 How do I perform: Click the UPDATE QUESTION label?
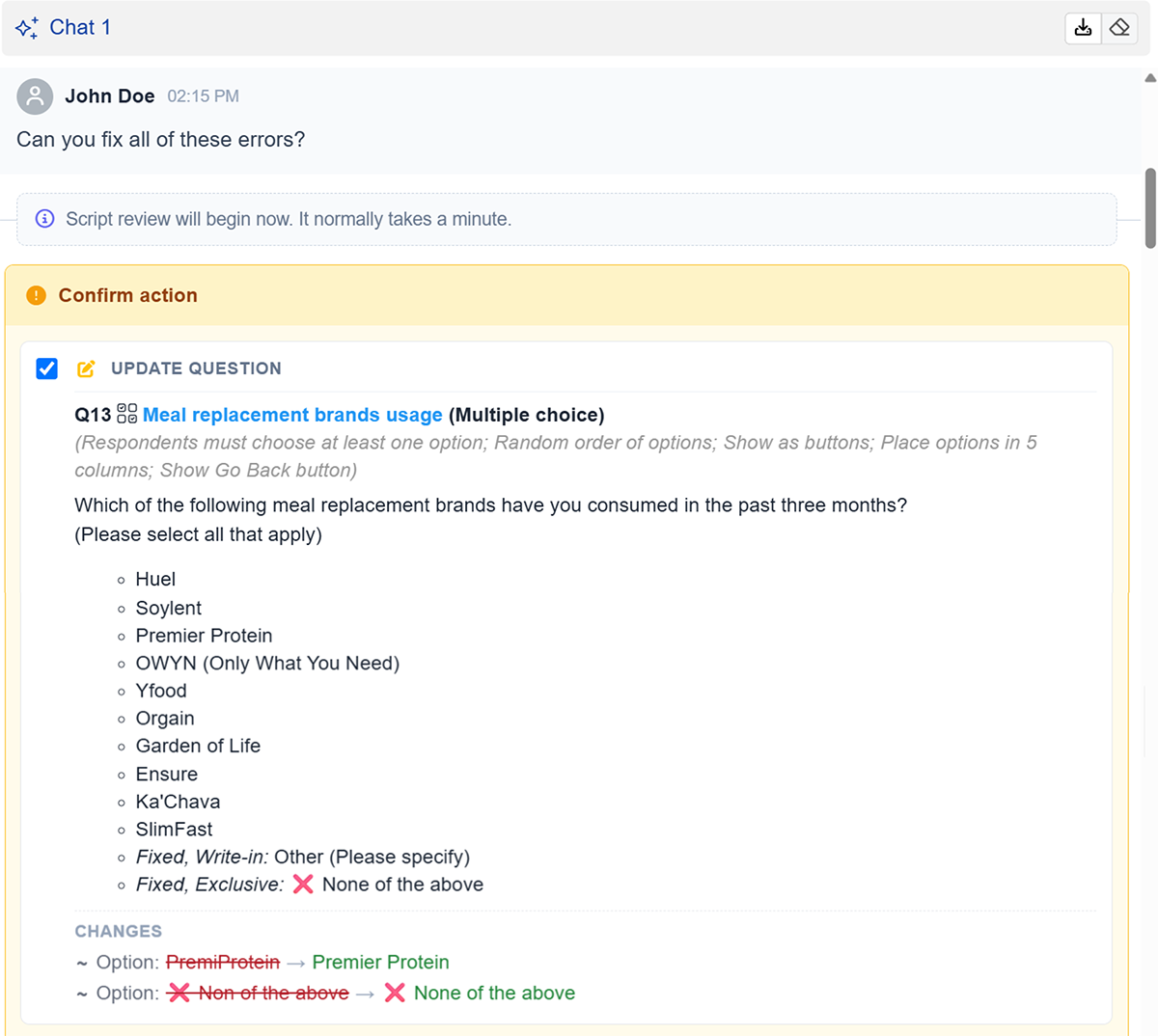coord(196,368)
